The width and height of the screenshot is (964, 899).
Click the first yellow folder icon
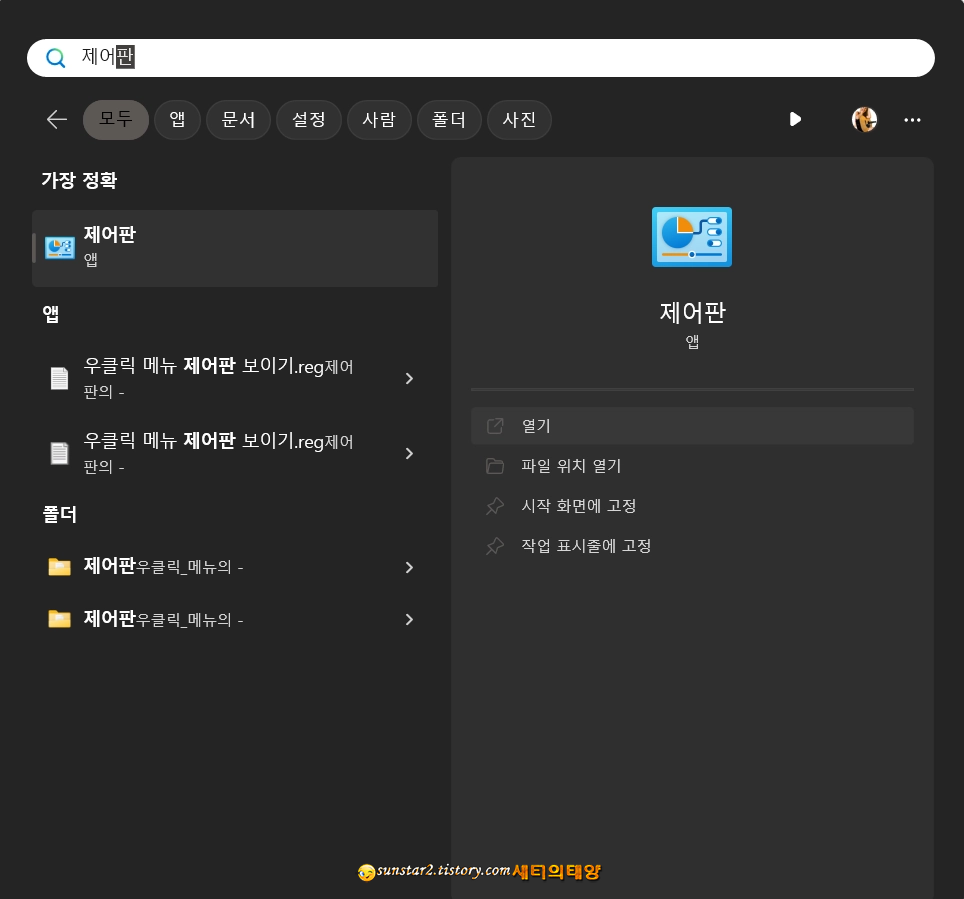(60, 566)
